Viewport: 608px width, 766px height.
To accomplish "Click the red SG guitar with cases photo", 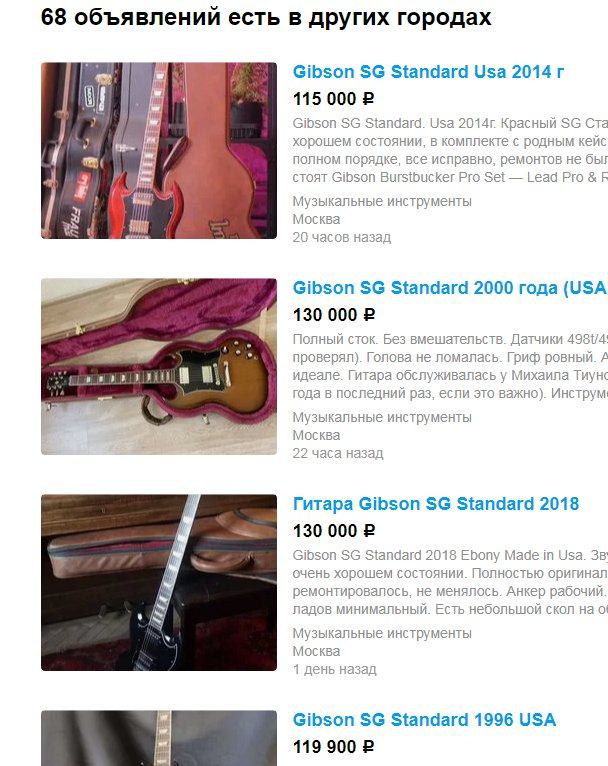I will click(159, 150).
